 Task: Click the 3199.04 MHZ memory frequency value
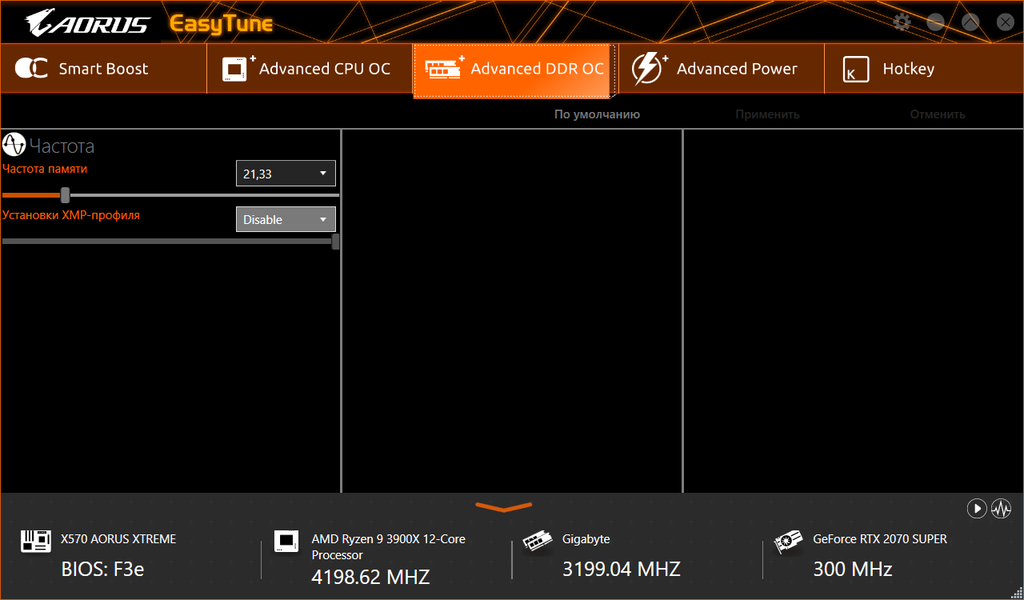[621, 569]
